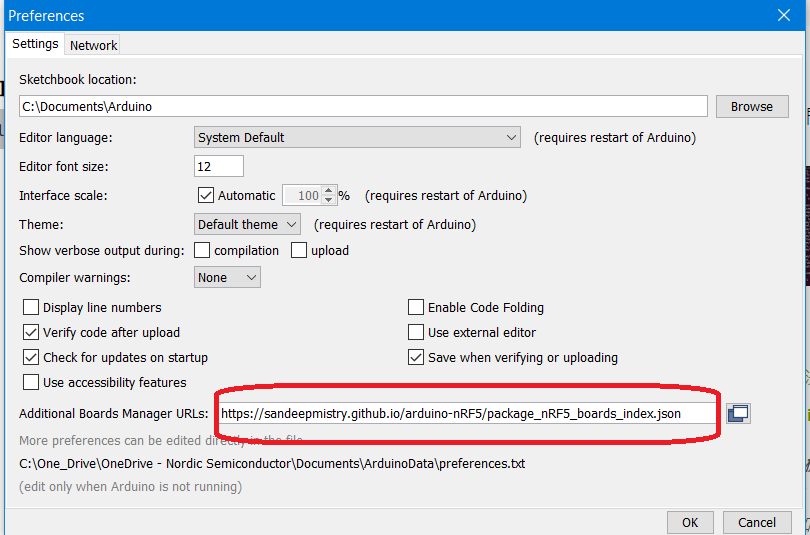Enable Code Folding checkbox
Screen dimensions: 810x535
tap(416, 308)
